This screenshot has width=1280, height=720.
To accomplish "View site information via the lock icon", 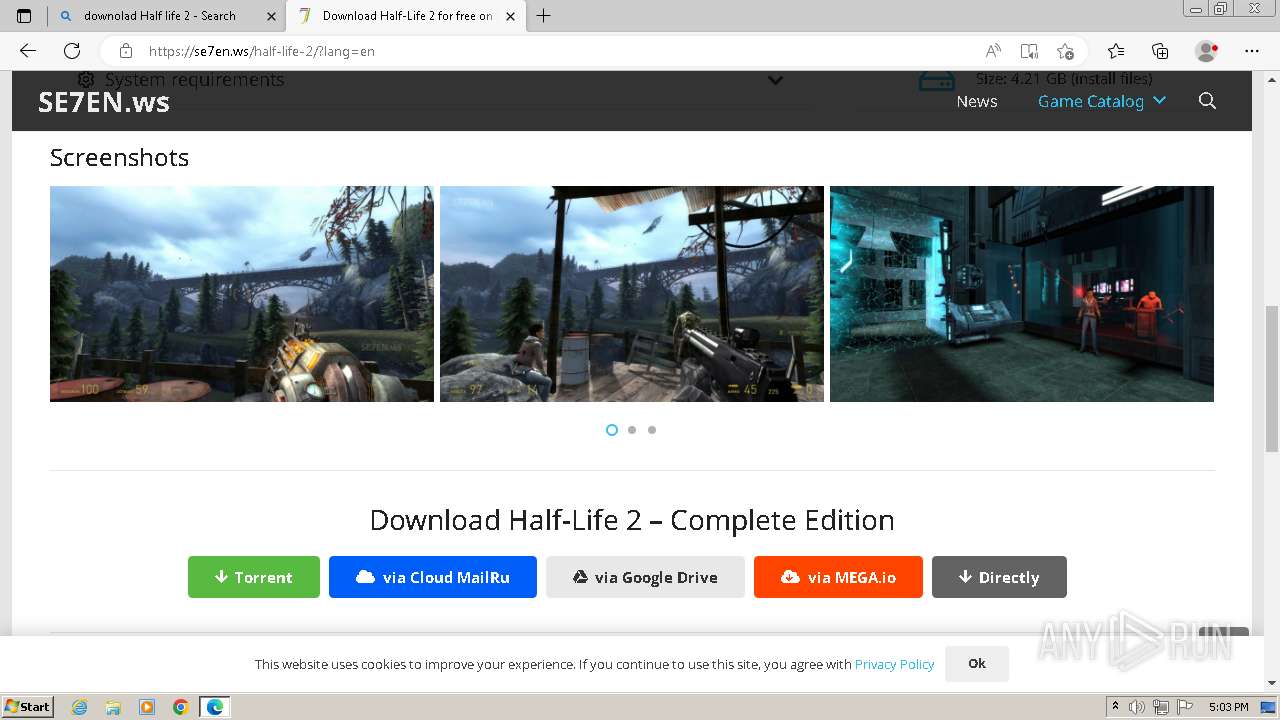I will pyautogui.click(x=126, y=51).
